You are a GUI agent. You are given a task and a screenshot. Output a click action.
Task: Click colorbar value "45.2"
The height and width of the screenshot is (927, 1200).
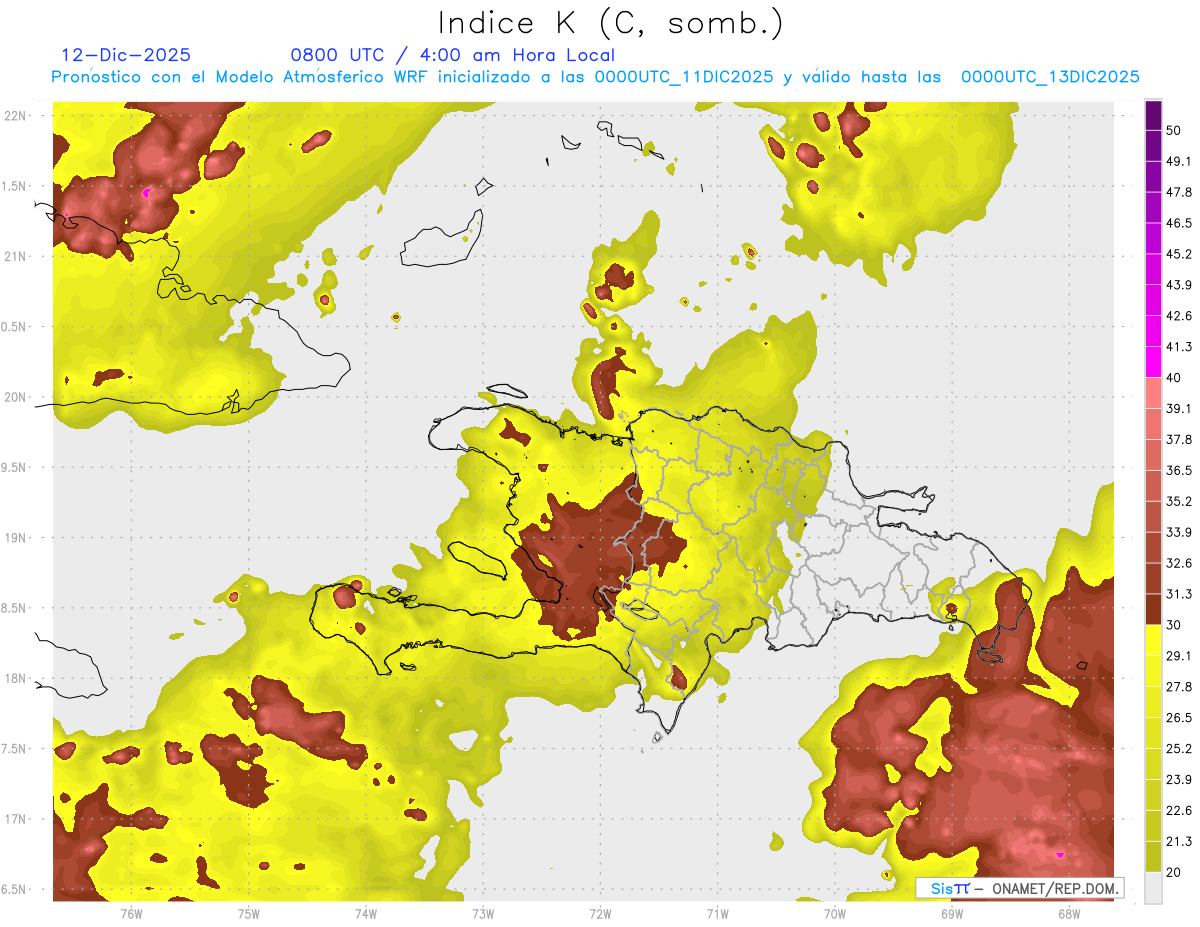click(x=1179, y=254)
